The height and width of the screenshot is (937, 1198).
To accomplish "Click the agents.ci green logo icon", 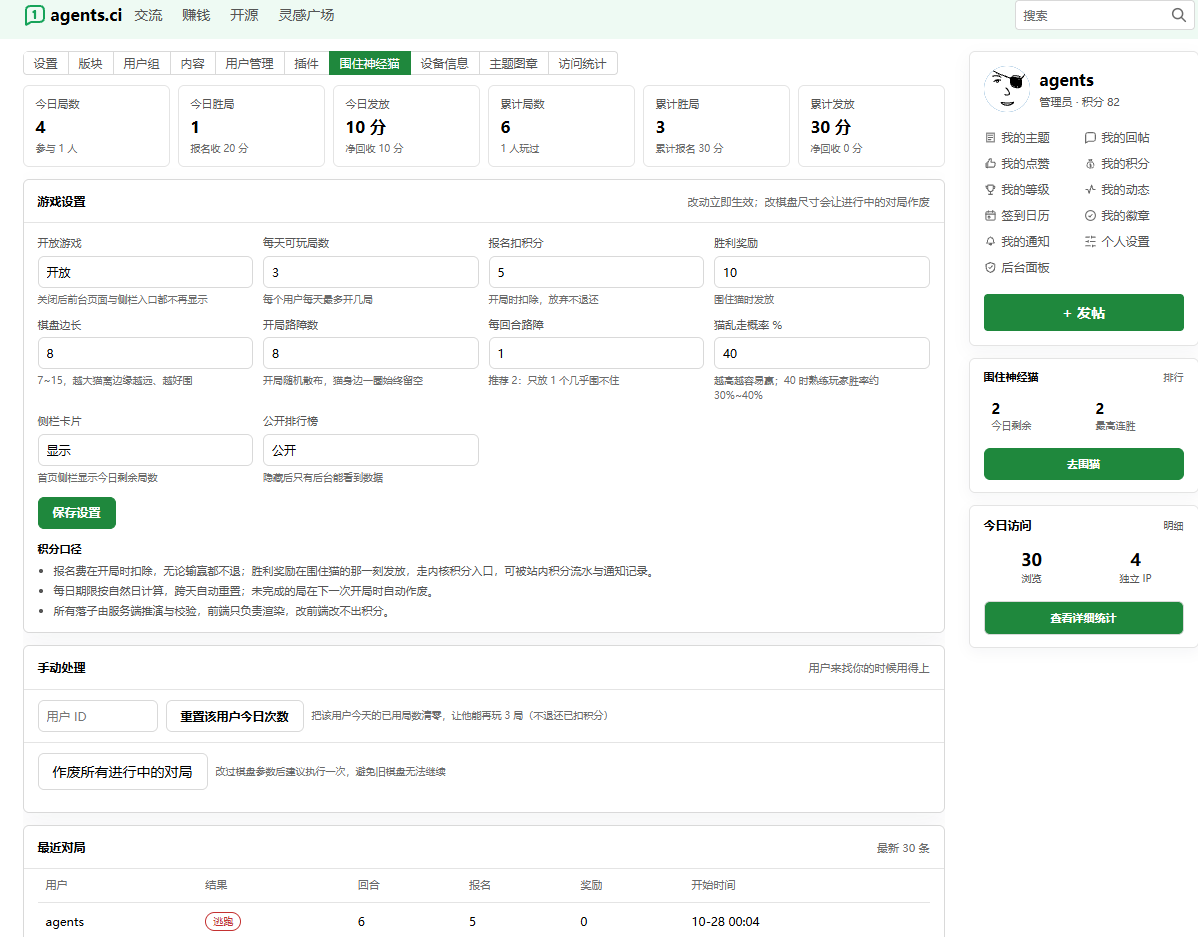I will [x=34, y=15].
